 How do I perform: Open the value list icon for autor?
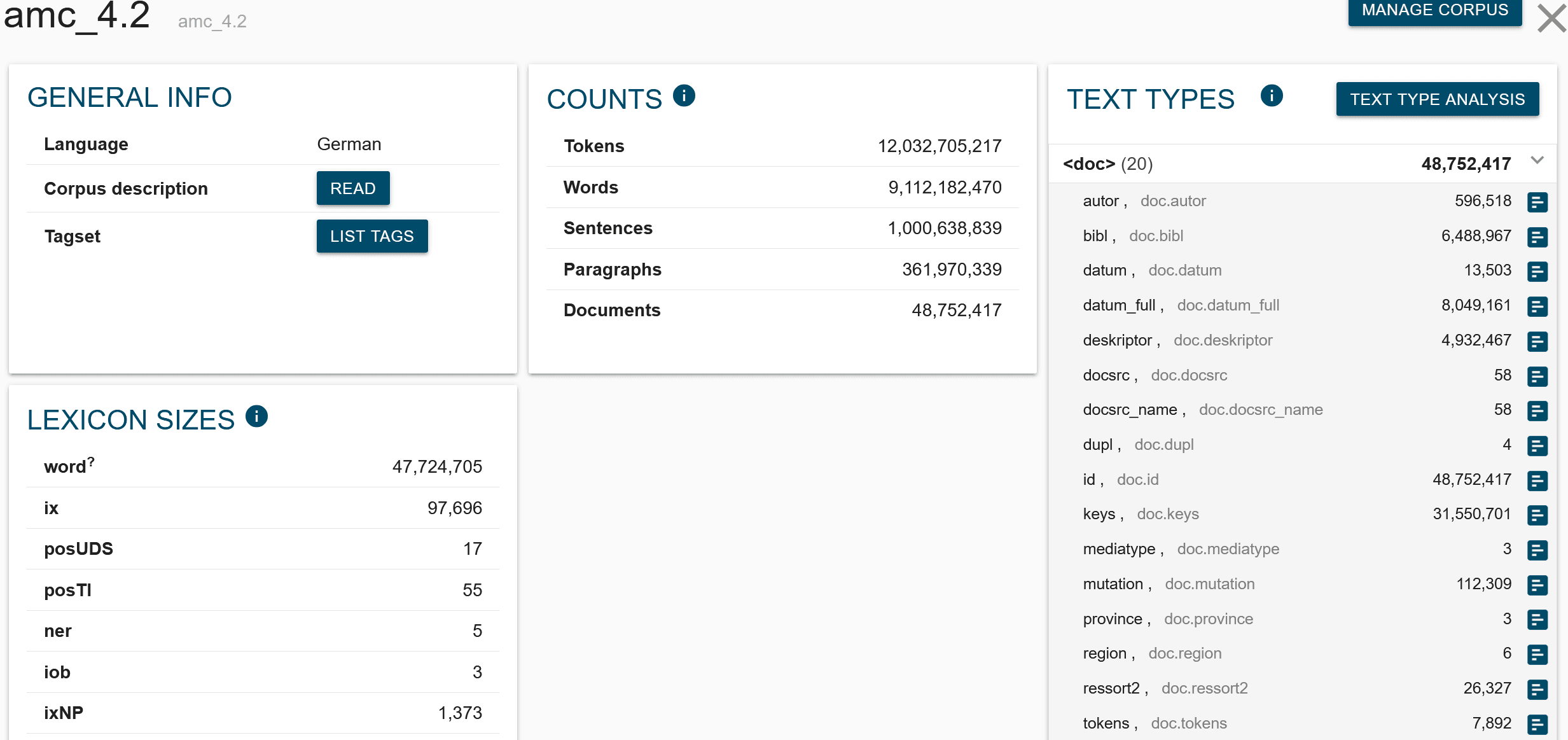pos(1537,202)
